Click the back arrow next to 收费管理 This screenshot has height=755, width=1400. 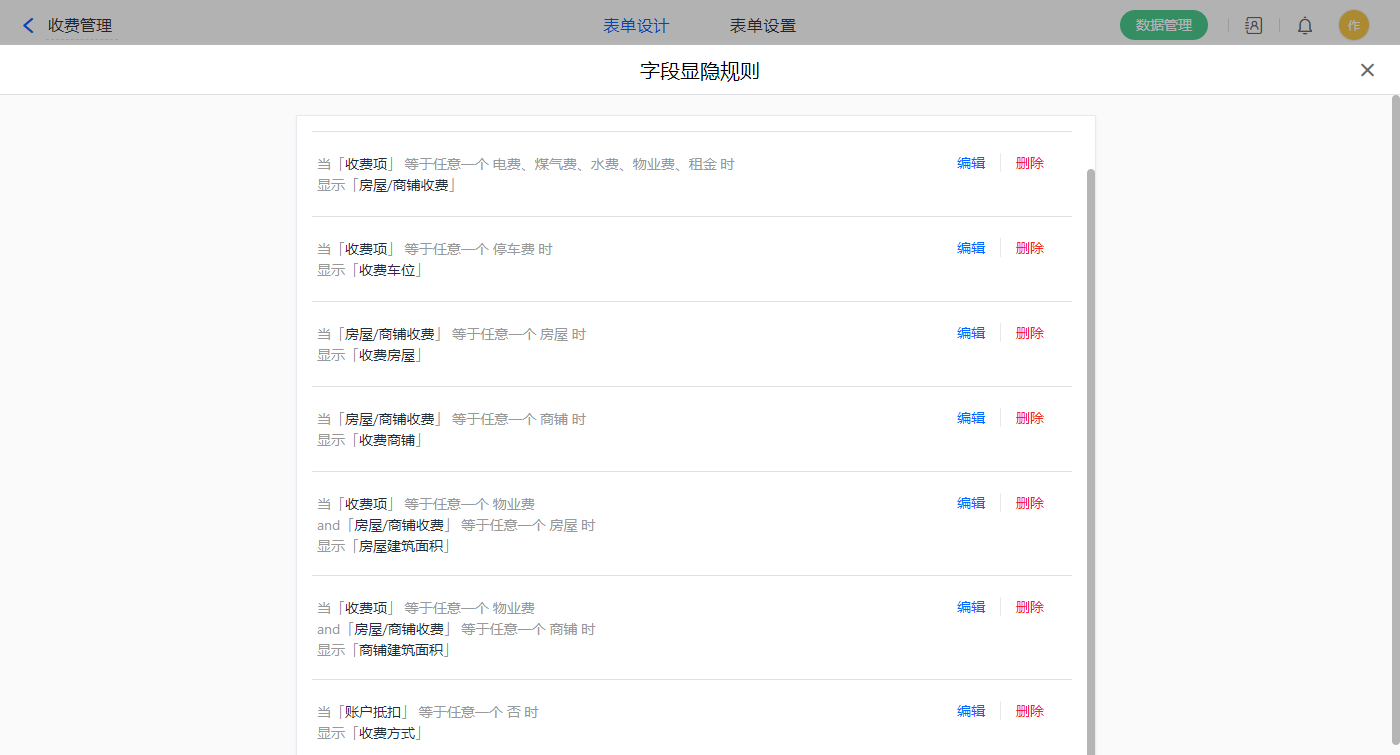click(28, 26)
